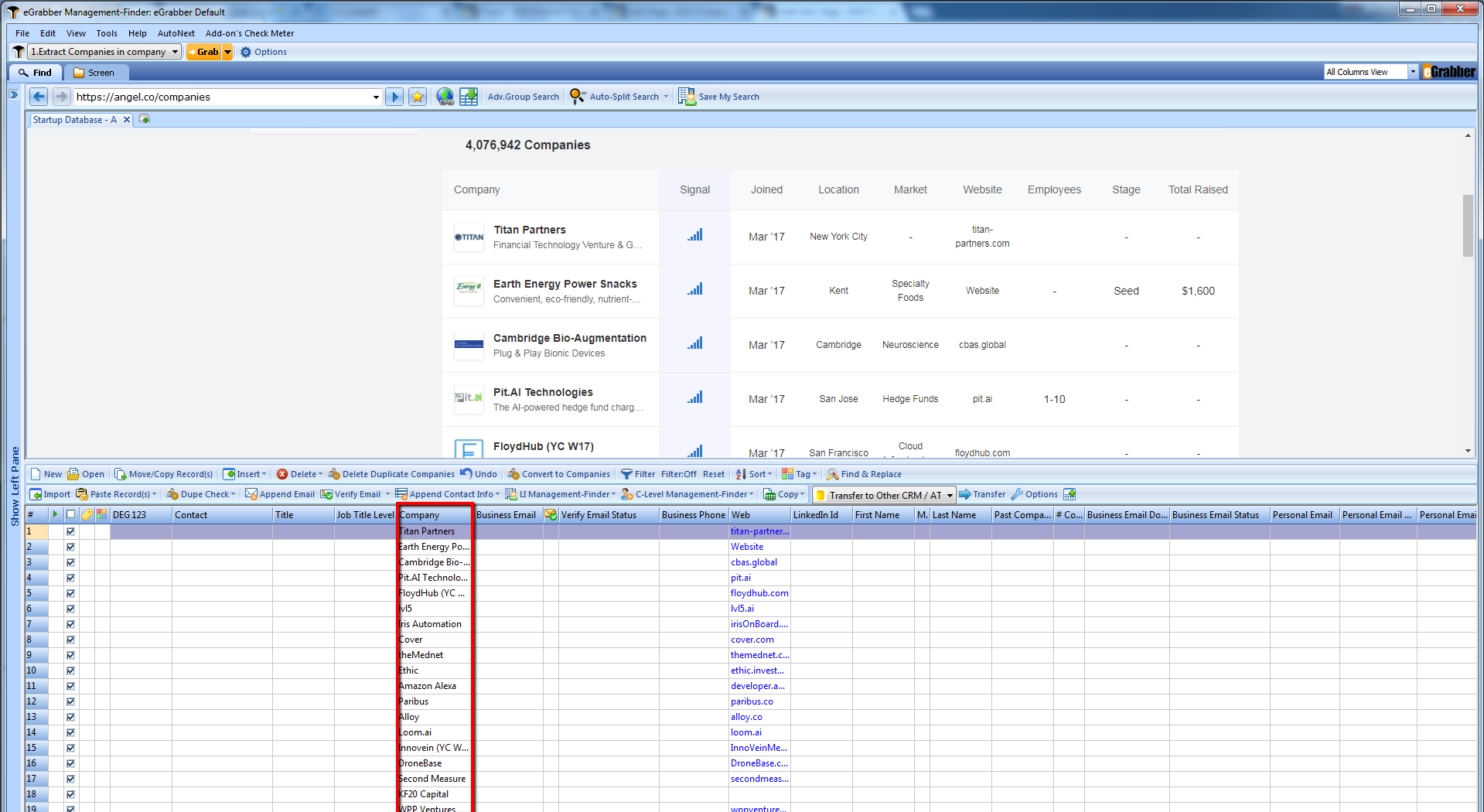Open the AutoNext menu
1484x812 pixels.
(176, 33)
